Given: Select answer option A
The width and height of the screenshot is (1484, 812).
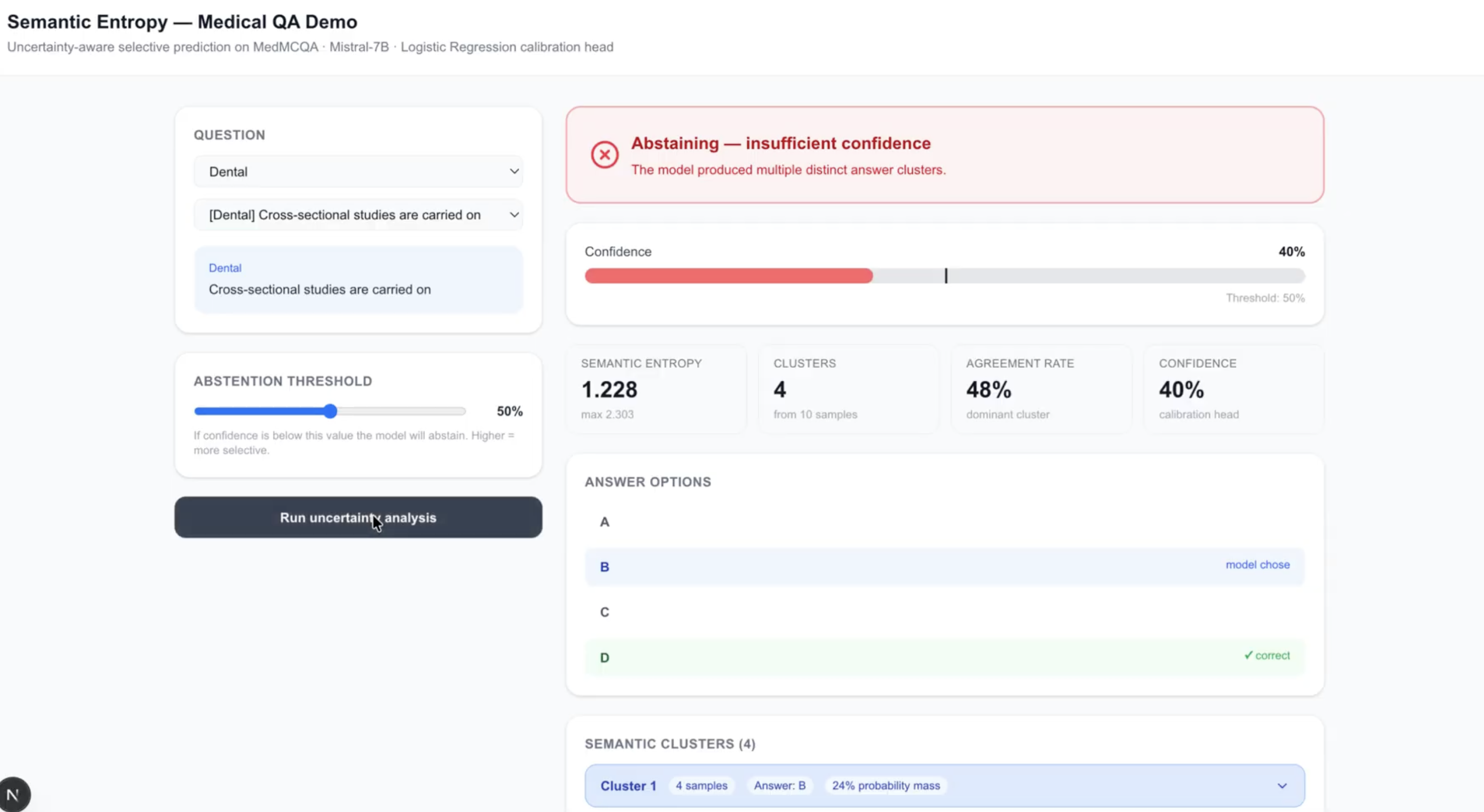Looking at the screenshot, I should pos(945,522).
